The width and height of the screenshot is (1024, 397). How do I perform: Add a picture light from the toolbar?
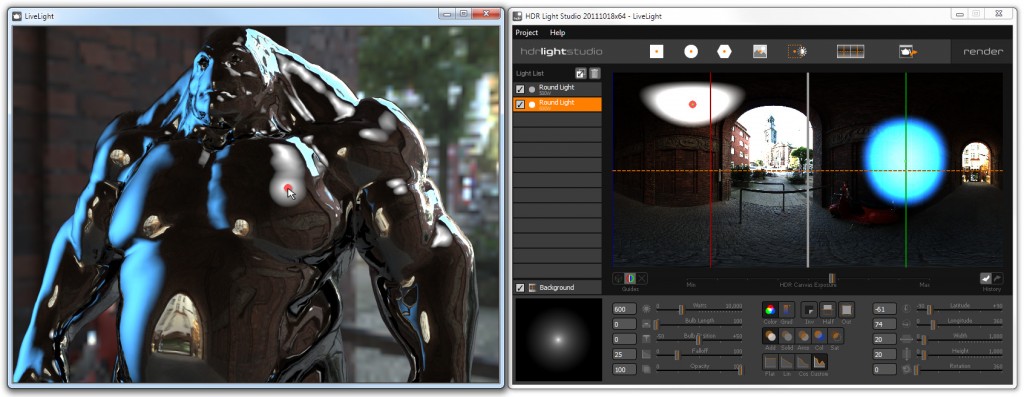coord(760,52)
